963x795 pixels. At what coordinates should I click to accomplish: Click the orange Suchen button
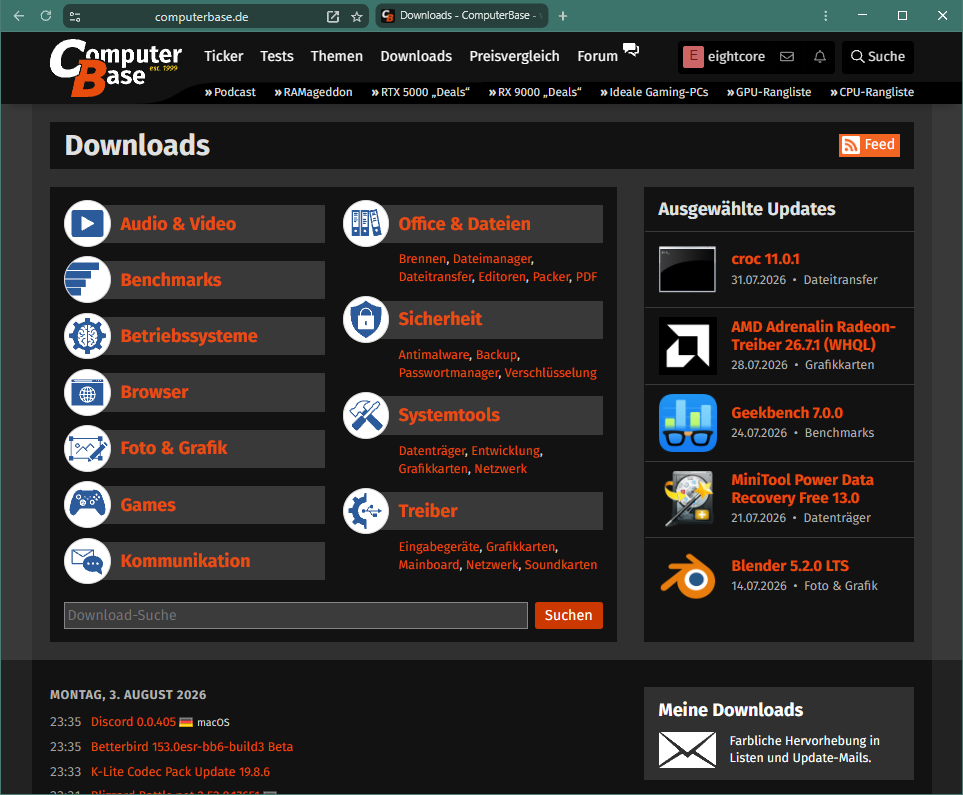569,615
